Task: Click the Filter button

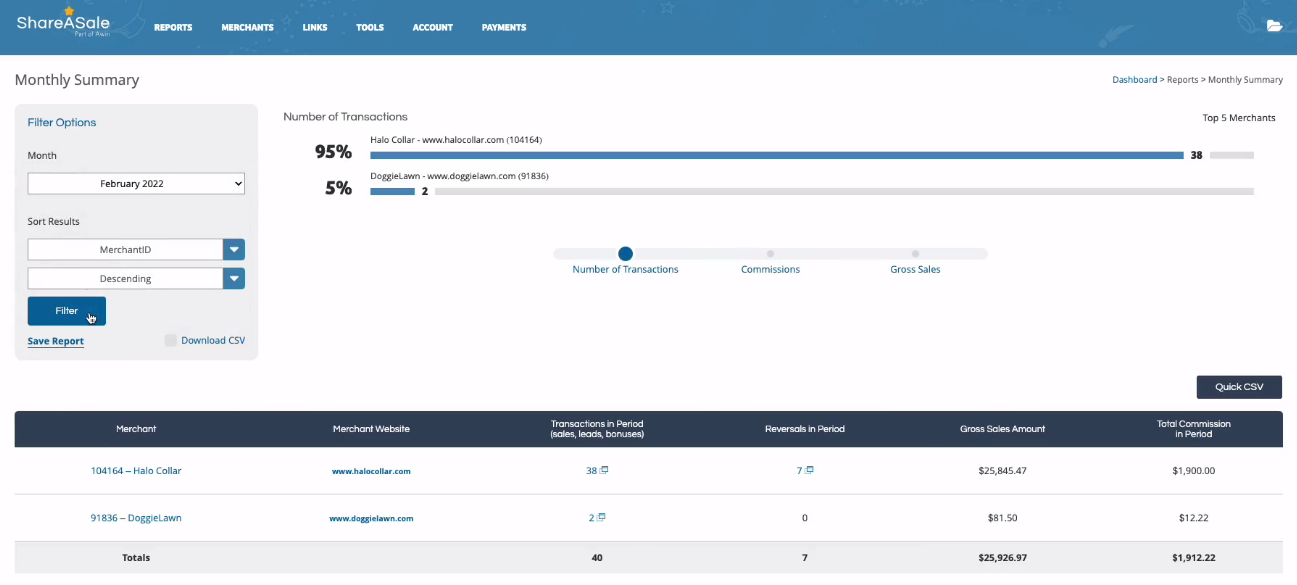Action: 66,311
